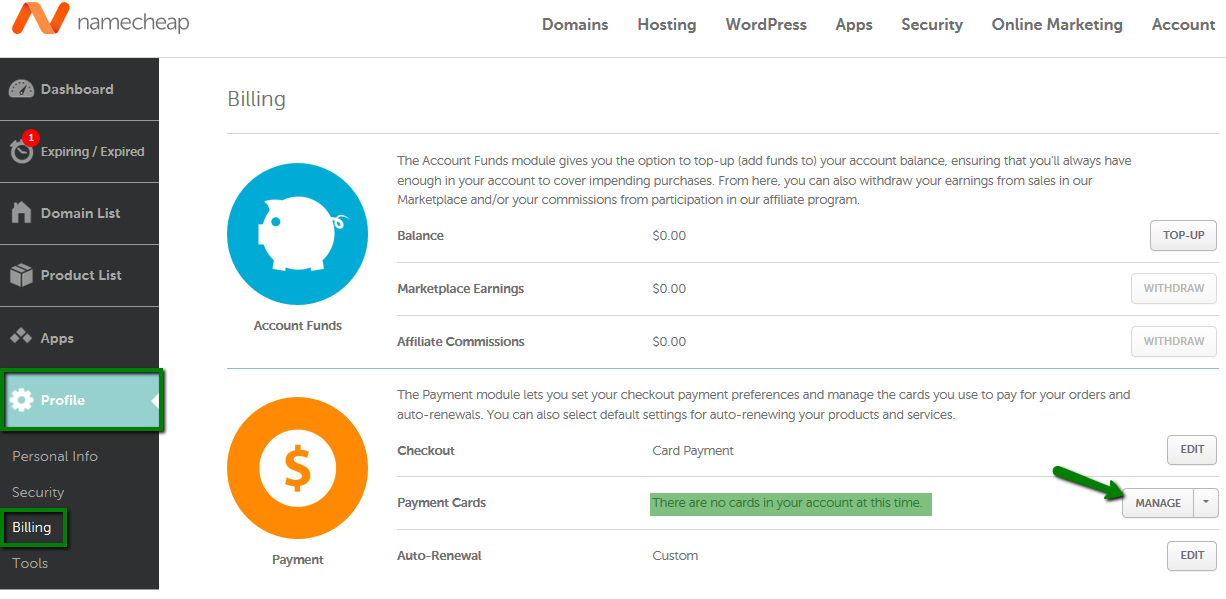Click the Product List box icon
Viewport: 1226px width, 599px height.
(x=21, y=275)
